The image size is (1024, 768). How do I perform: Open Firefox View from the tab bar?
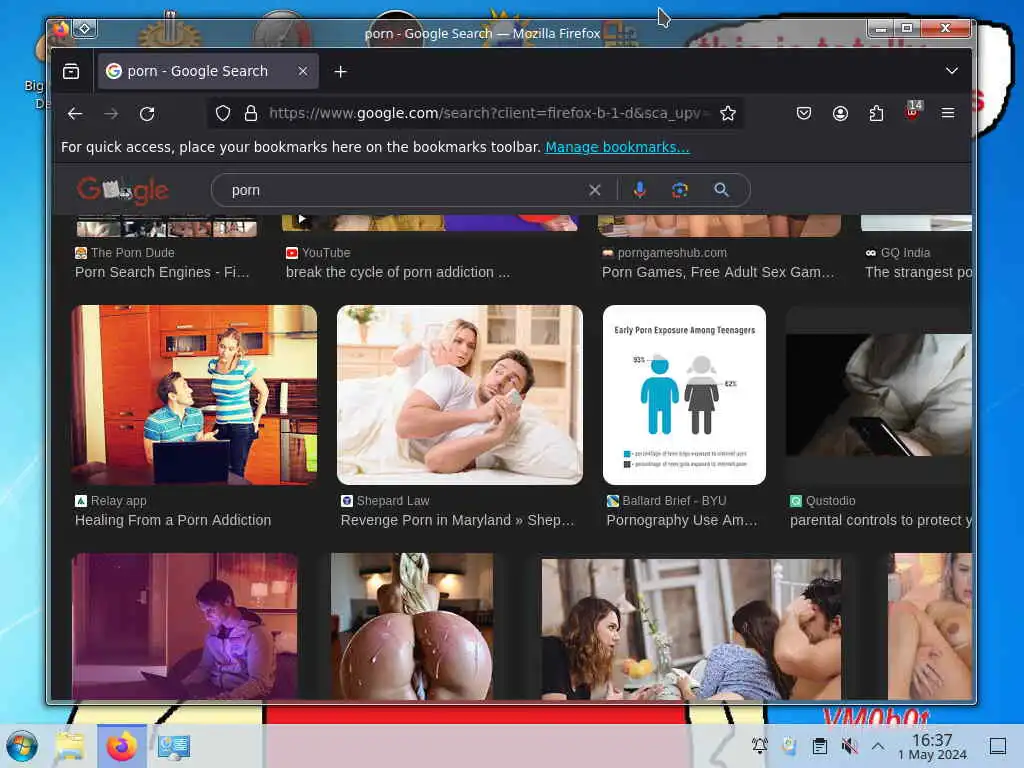pyautogui.click(x=71, y=71)
